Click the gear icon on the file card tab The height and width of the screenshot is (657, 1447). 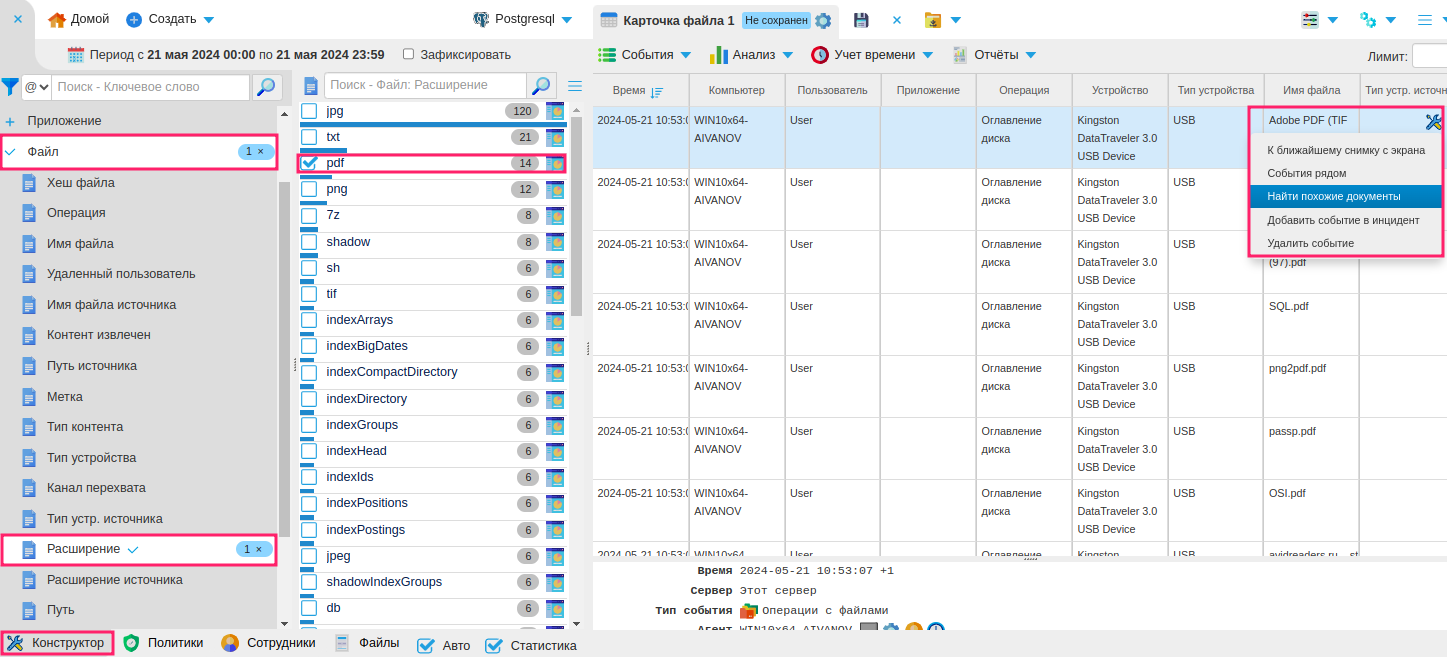823,21
